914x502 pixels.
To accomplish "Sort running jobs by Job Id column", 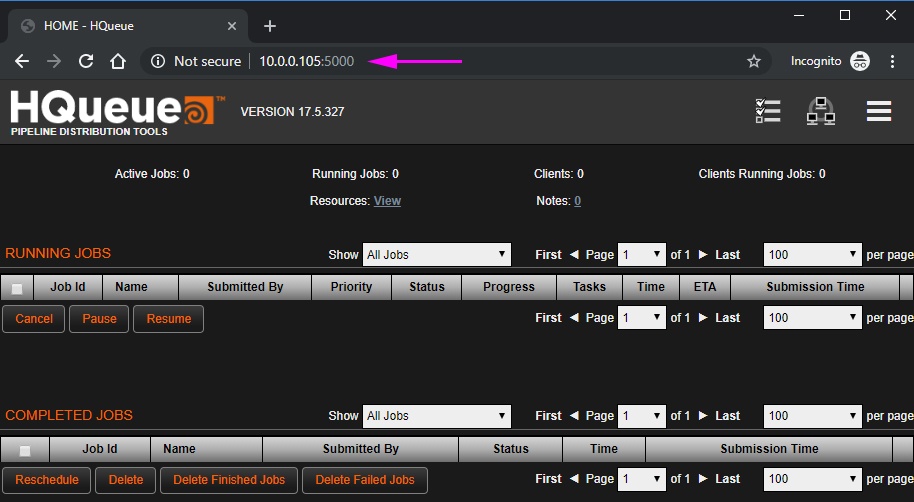I will coord(68,287).
